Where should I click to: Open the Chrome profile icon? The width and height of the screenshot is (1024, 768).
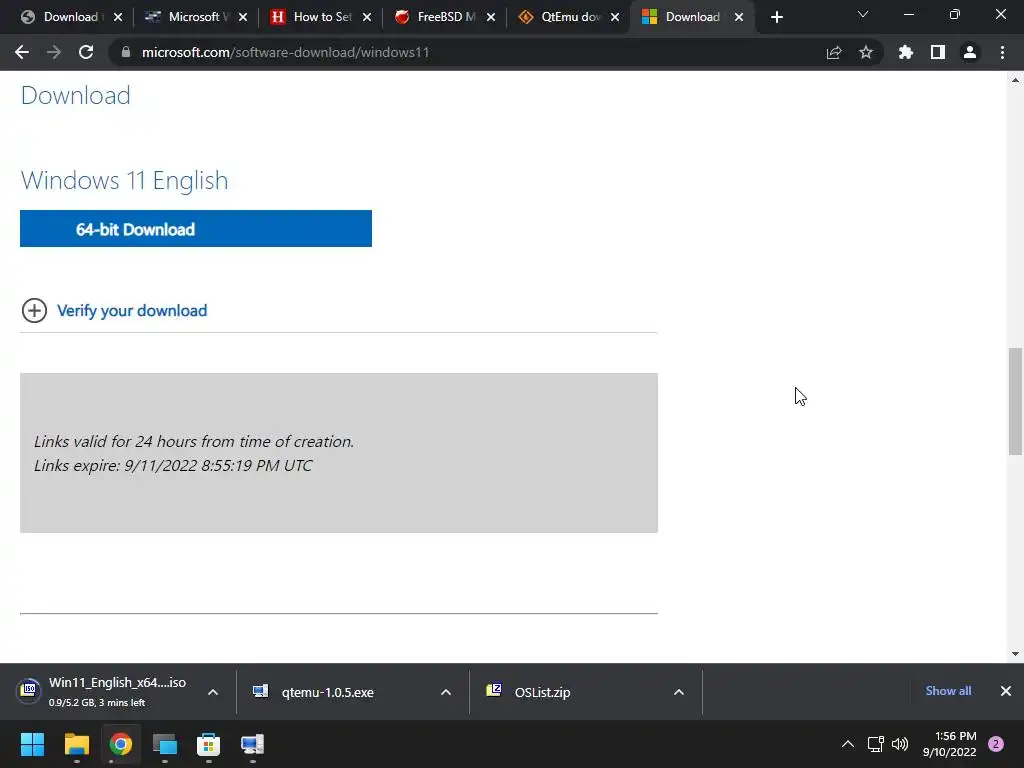point(970,52)
